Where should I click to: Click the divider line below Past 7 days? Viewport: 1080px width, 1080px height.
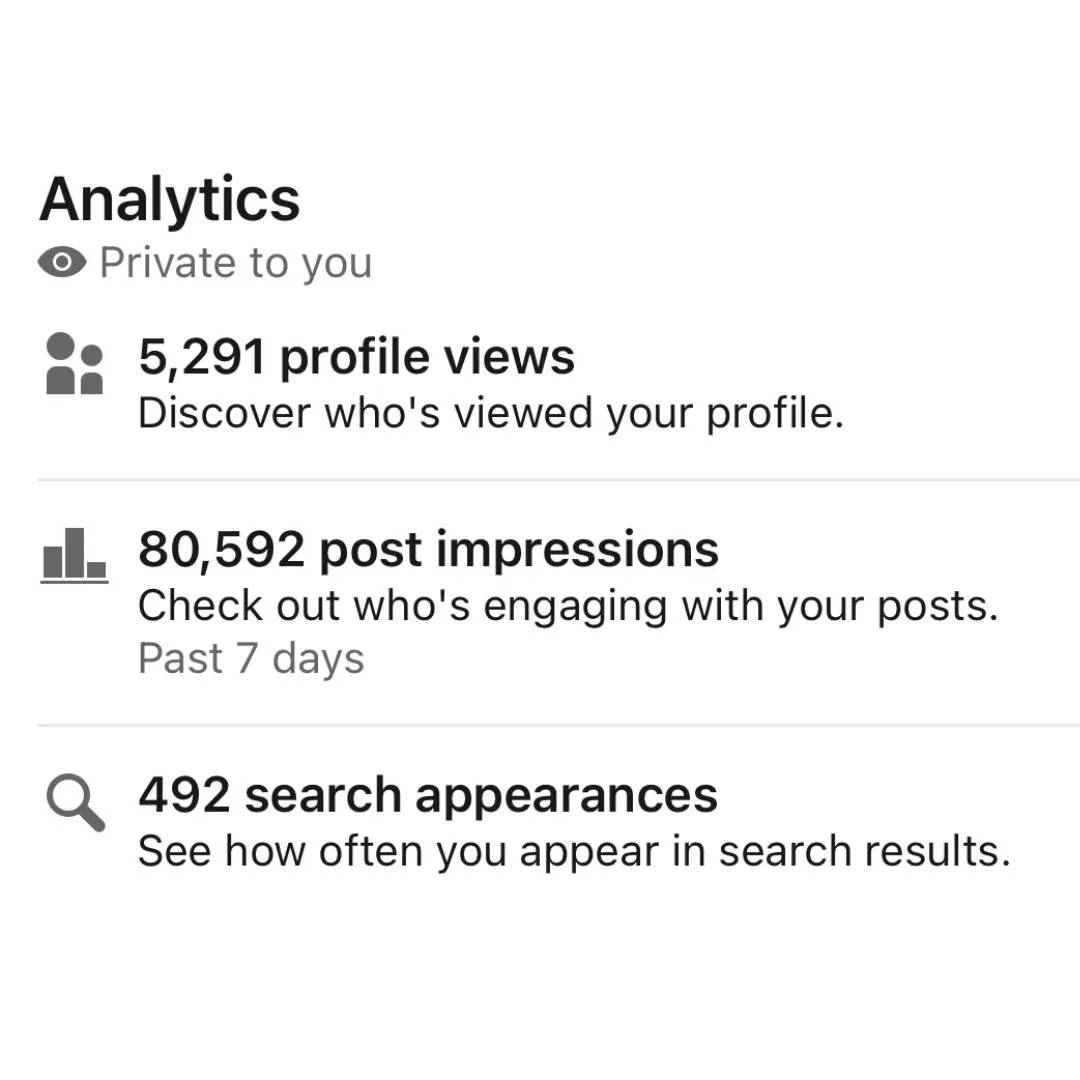559,725
